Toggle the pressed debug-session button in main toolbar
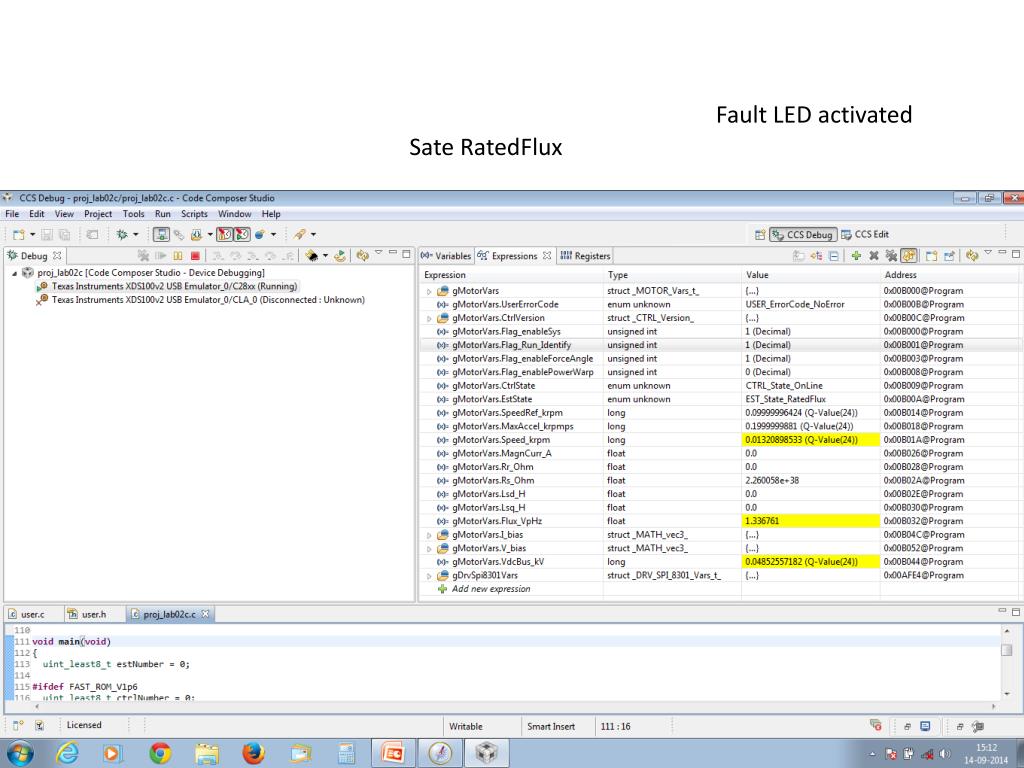The width and height of the screenshot is (1024, 768). [x=161, y=234]
